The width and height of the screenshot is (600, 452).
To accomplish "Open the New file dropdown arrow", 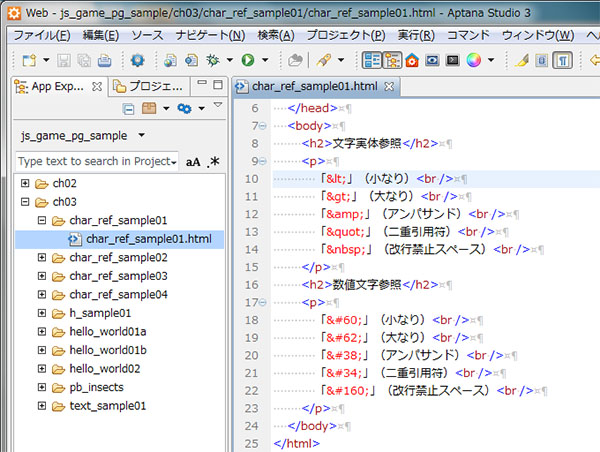I will tap(46, 60).
